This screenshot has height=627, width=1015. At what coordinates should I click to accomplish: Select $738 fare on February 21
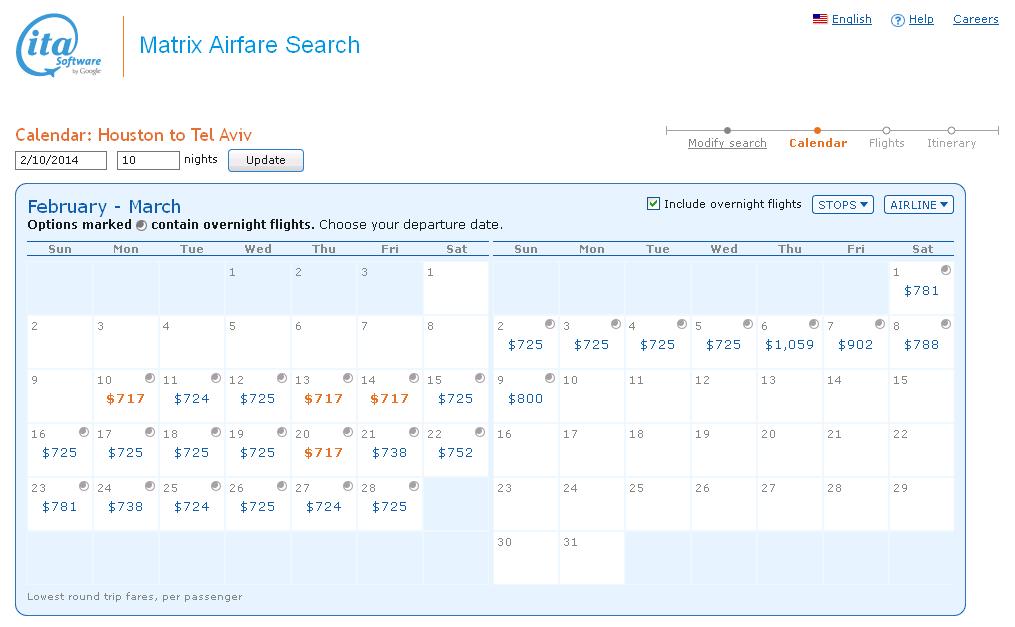coord(390,453)
